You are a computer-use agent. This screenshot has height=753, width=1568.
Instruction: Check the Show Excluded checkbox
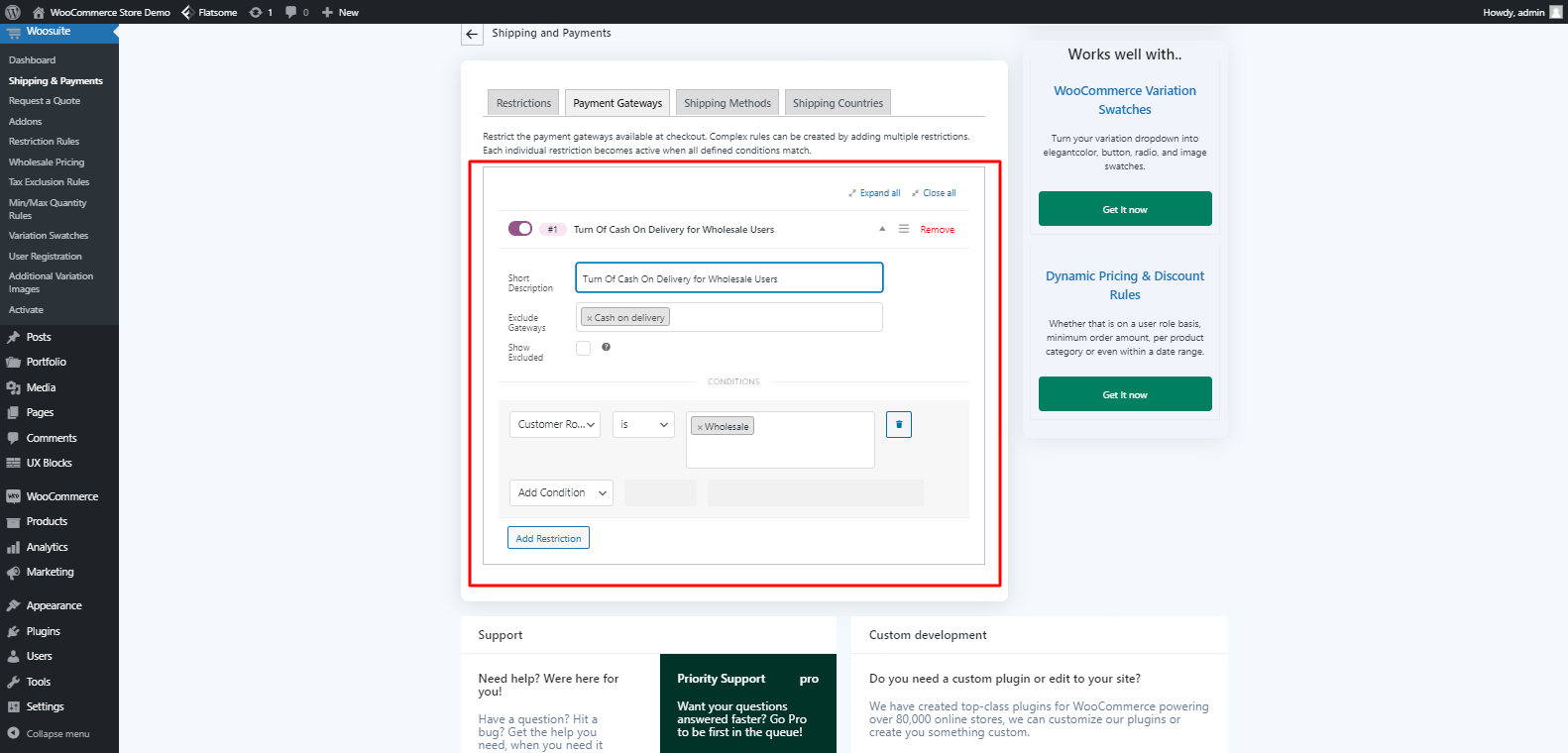[583, 348]
